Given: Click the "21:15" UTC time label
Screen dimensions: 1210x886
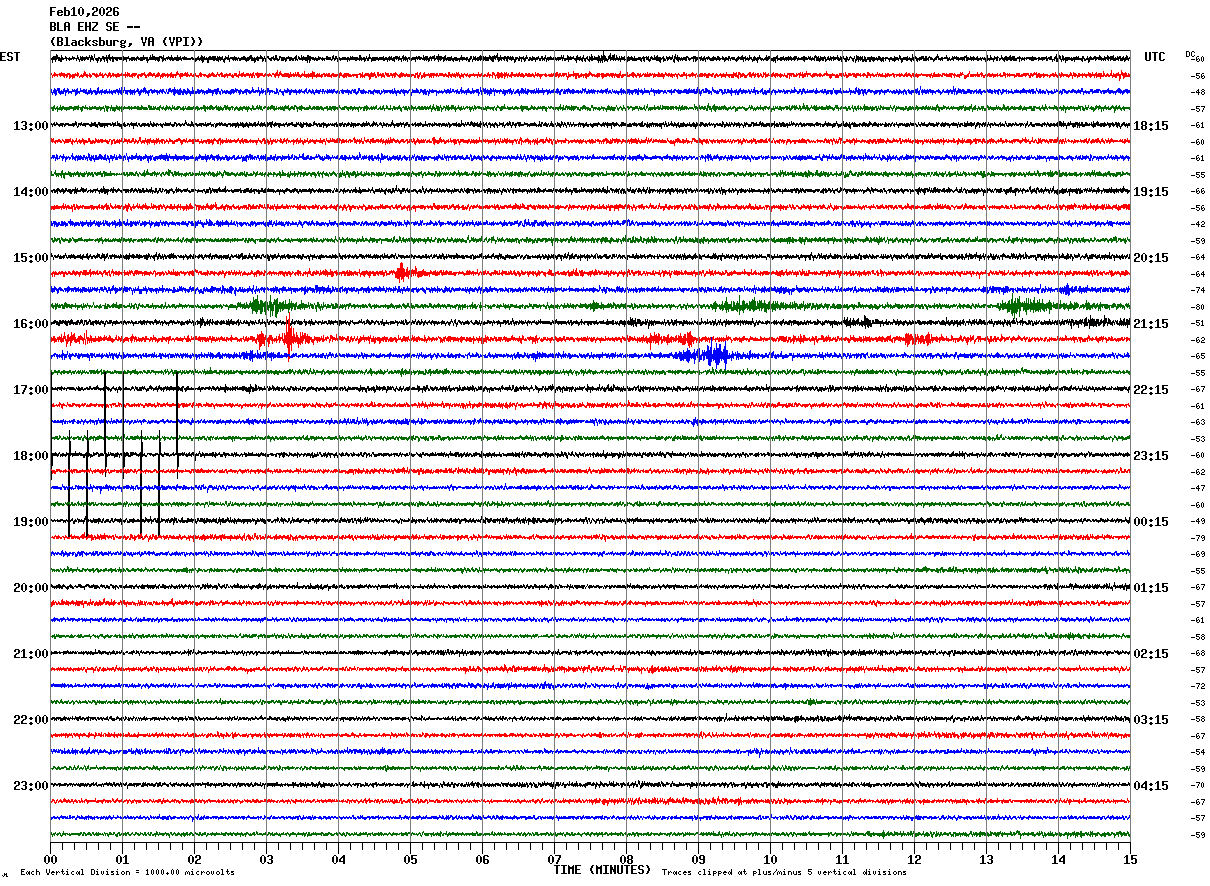Looking at the screenshot, I should point(1151,324).
